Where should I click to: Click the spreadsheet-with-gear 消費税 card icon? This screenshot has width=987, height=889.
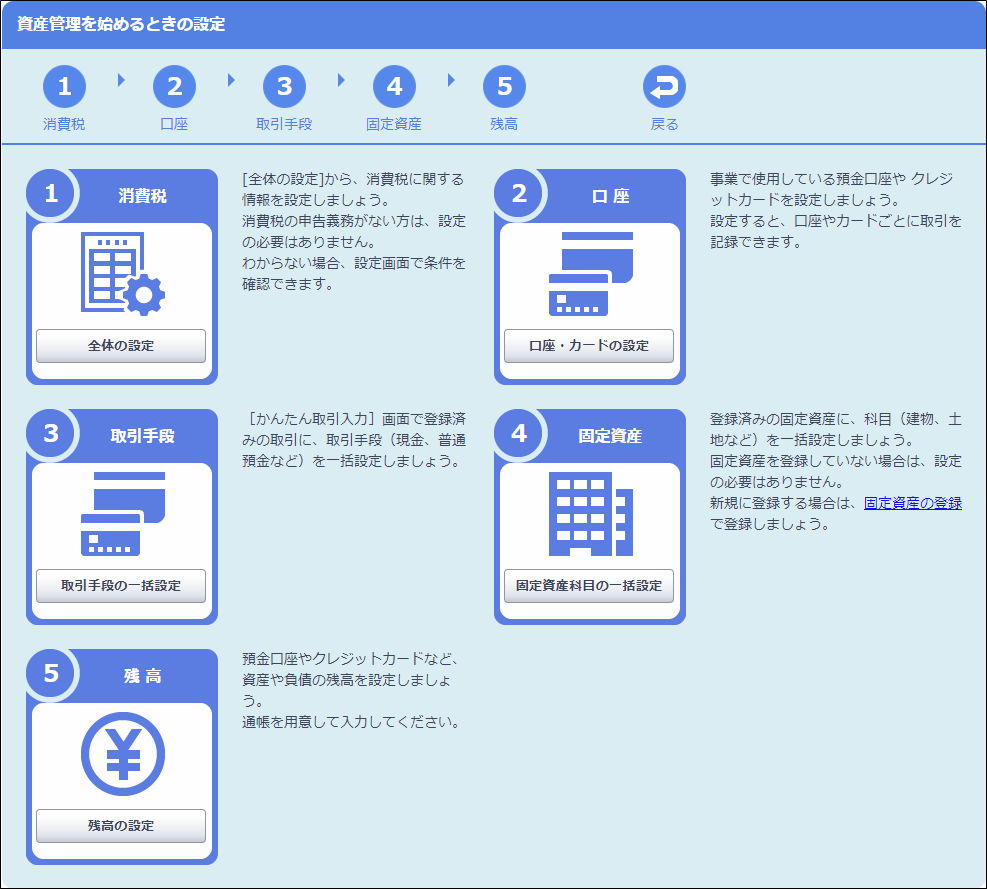click(x=122, y=274)
